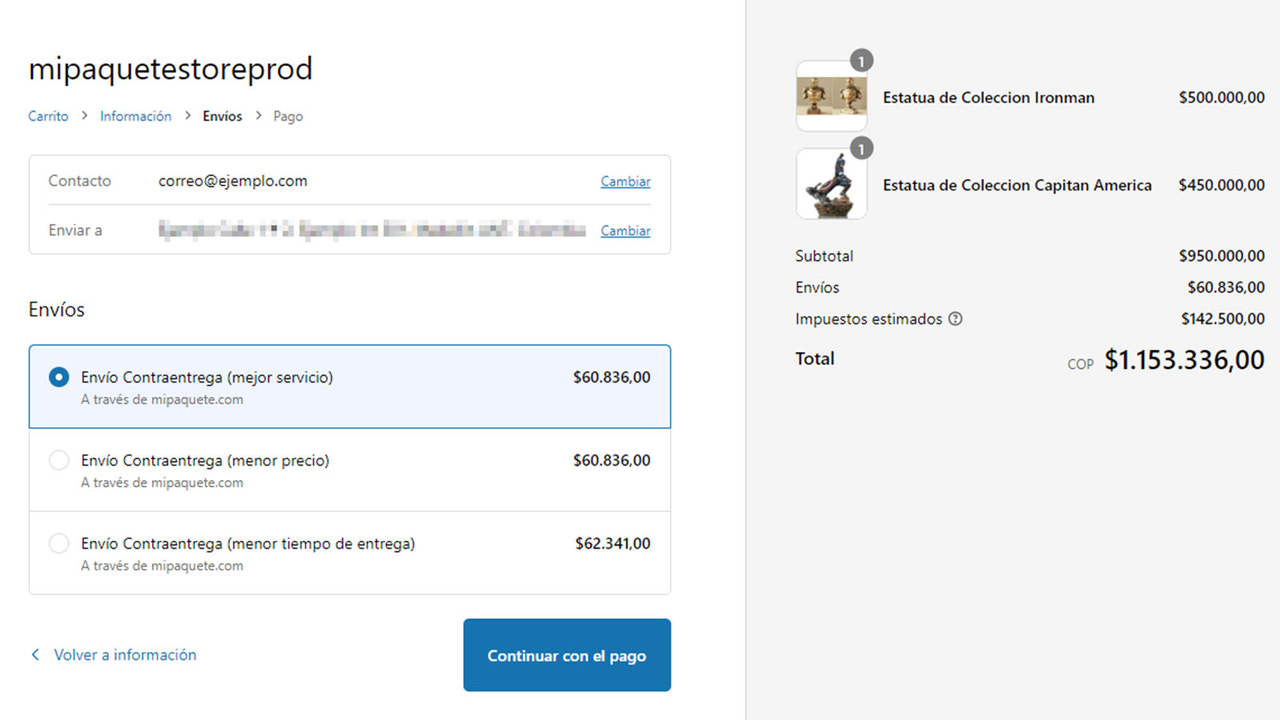Click the breadcrumb chevron before Pago
This screenshot has height=720, width=1280.
point(258,116)
